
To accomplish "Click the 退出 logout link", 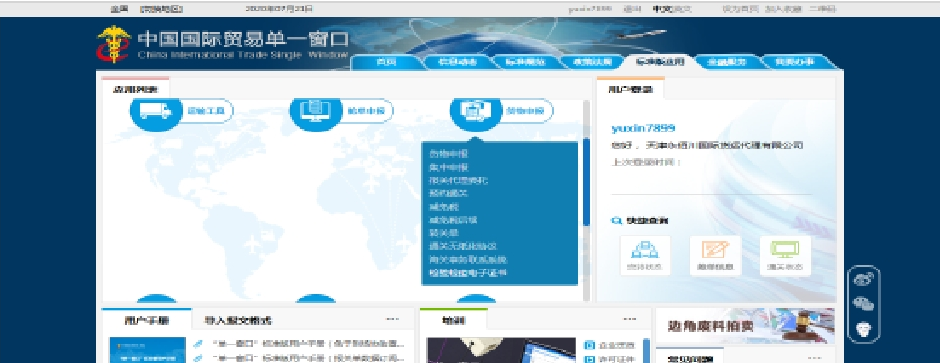I will pyautogui.click(x=632, y=9).
